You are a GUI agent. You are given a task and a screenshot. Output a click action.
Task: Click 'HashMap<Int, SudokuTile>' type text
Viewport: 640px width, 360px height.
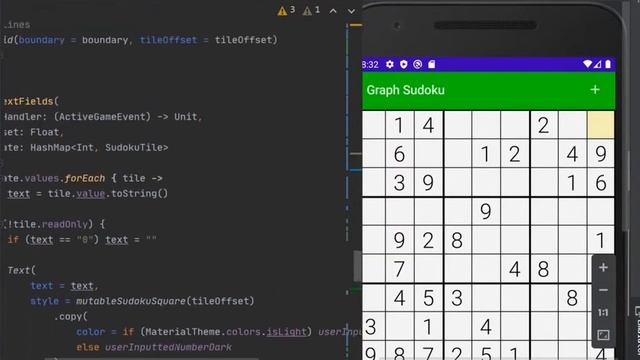click(99, 147)
